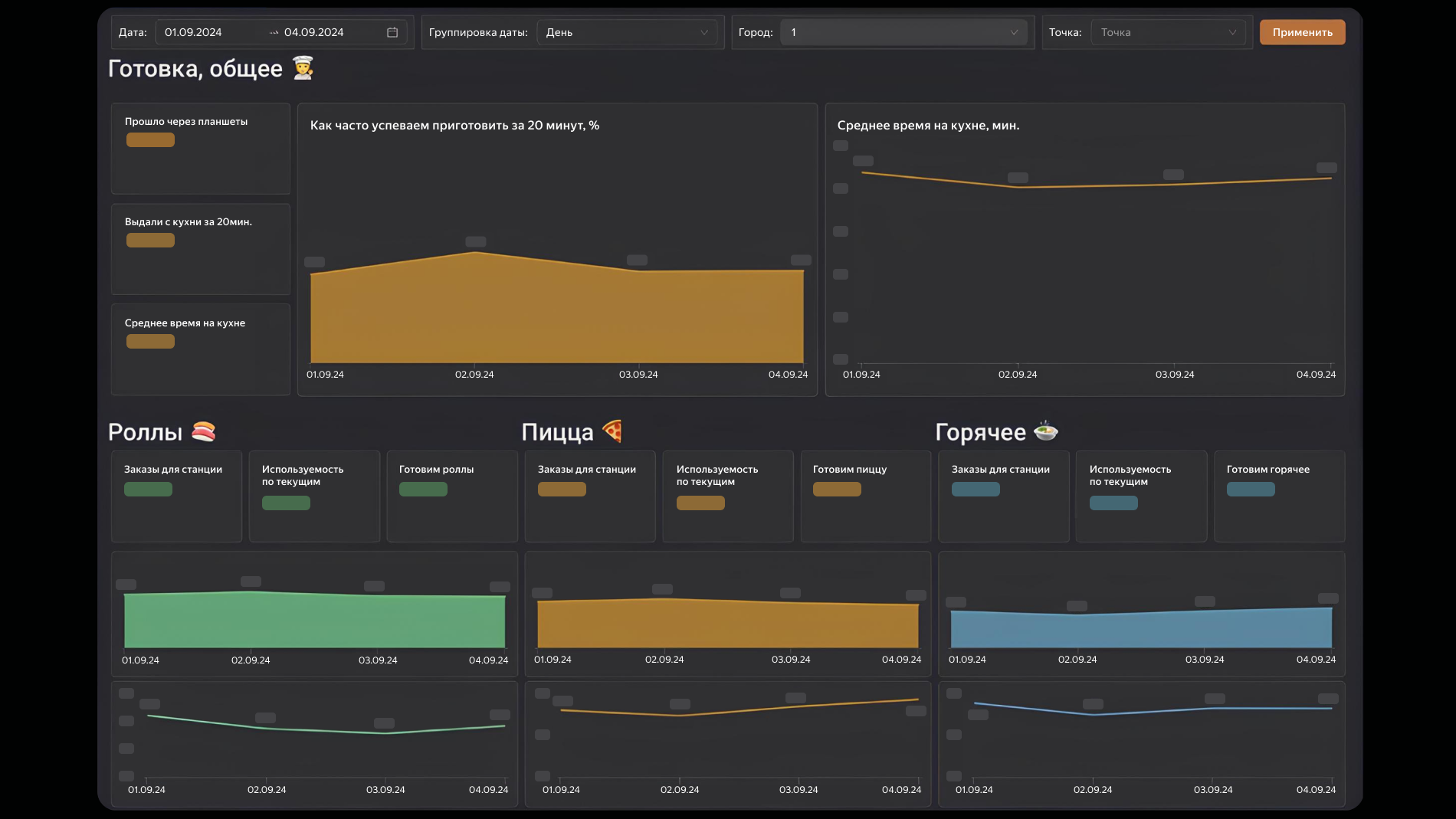Open the Группировка даты dropdown showing День
Viewport: 1456px width, 819px height.
click(627, 32)
